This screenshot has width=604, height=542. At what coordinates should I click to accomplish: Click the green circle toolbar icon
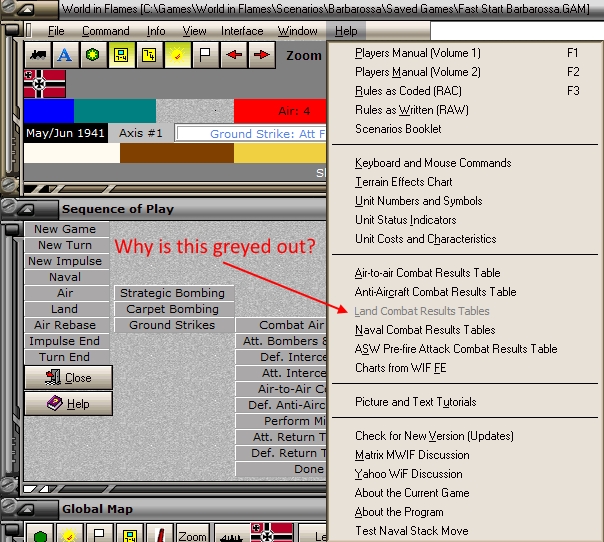coord(92,55)
